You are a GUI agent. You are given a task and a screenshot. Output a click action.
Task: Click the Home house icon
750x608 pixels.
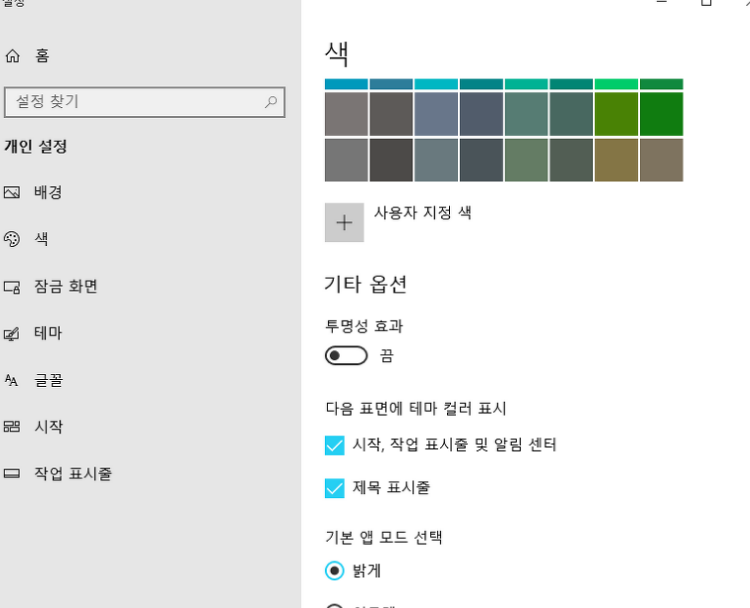[x=12, y=56]
